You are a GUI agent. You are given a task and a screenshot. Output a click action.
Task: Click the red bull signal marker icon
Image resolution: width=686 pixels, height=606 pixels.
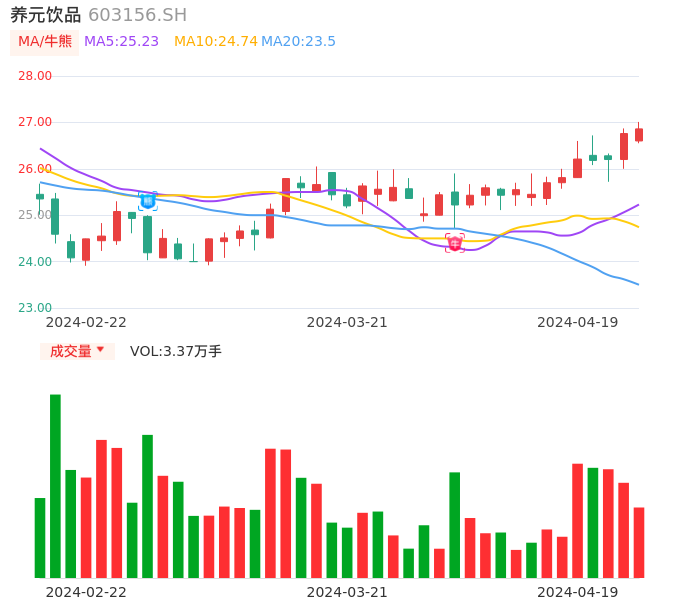(x=455, y=243)
